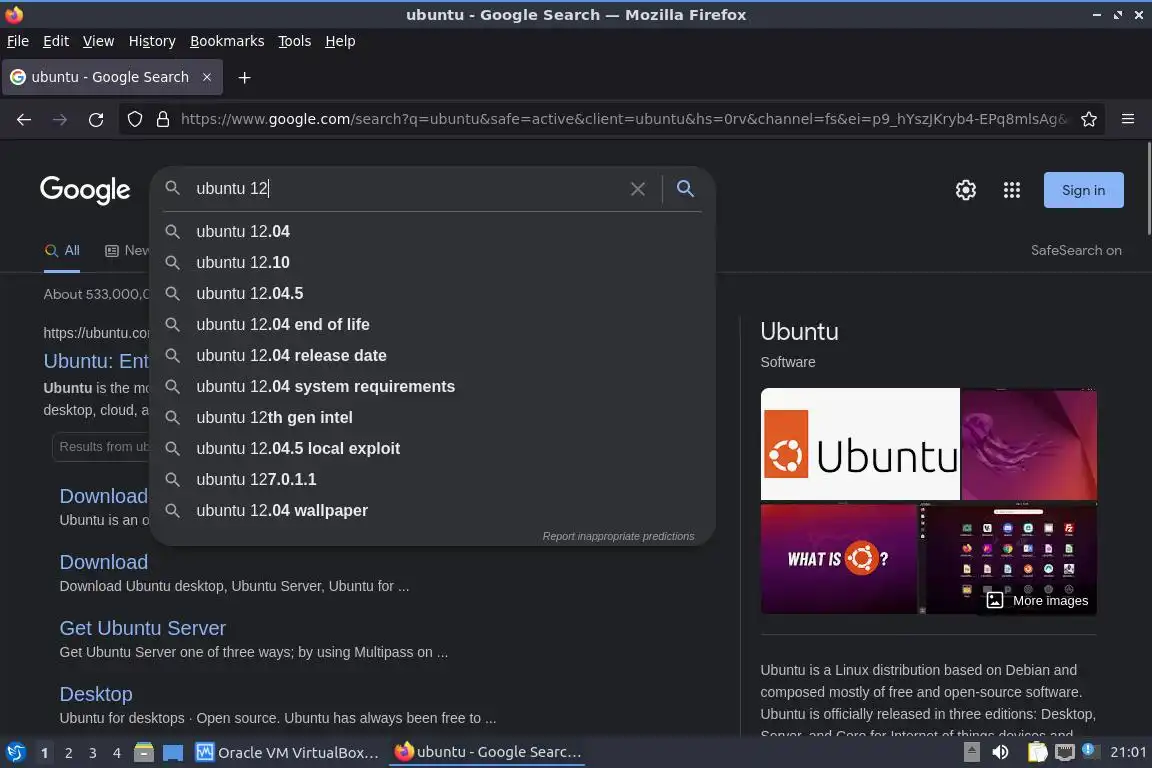Switch to workspace 4 in taskbar
Viewport: 1152px width, 768px height.
point(117,753)
